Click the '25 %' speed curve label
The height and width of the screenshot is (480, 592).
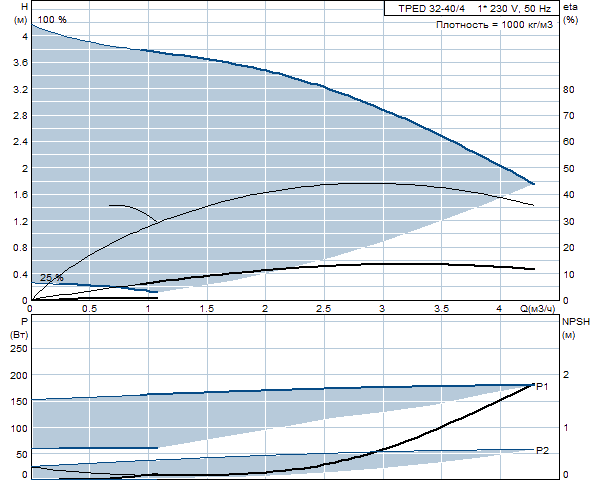point(52,278)
